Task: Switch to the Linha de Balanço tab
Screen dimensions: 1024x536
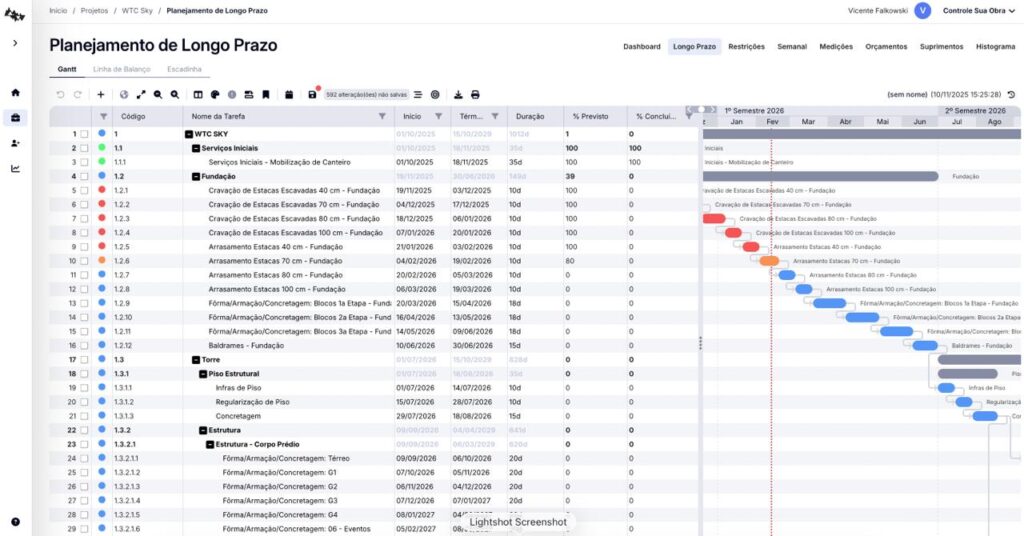Action: pos(122,69)
